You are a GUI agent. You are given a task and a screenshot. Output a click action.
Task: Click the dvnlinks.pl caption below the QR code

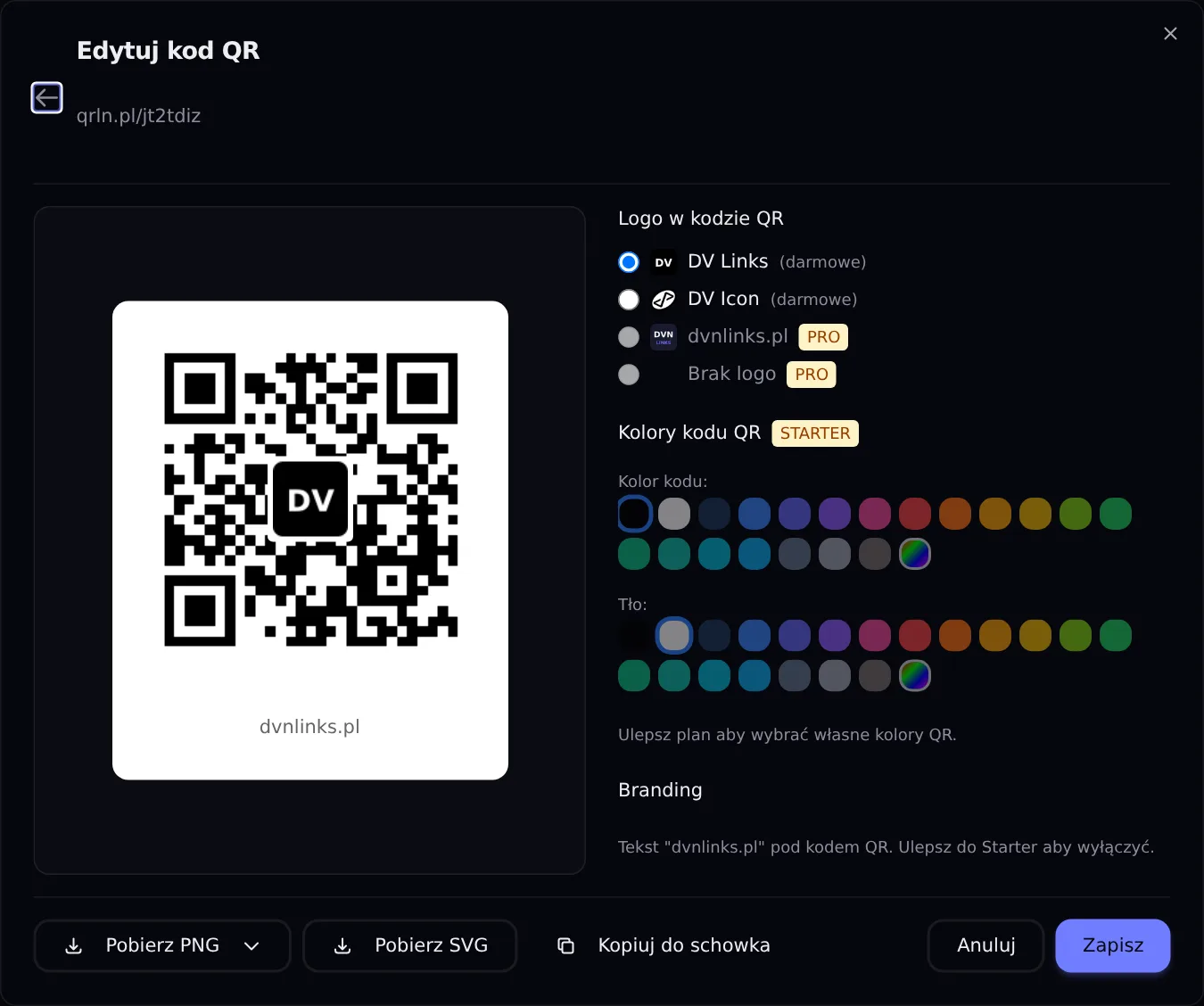(x=309, y=727)
